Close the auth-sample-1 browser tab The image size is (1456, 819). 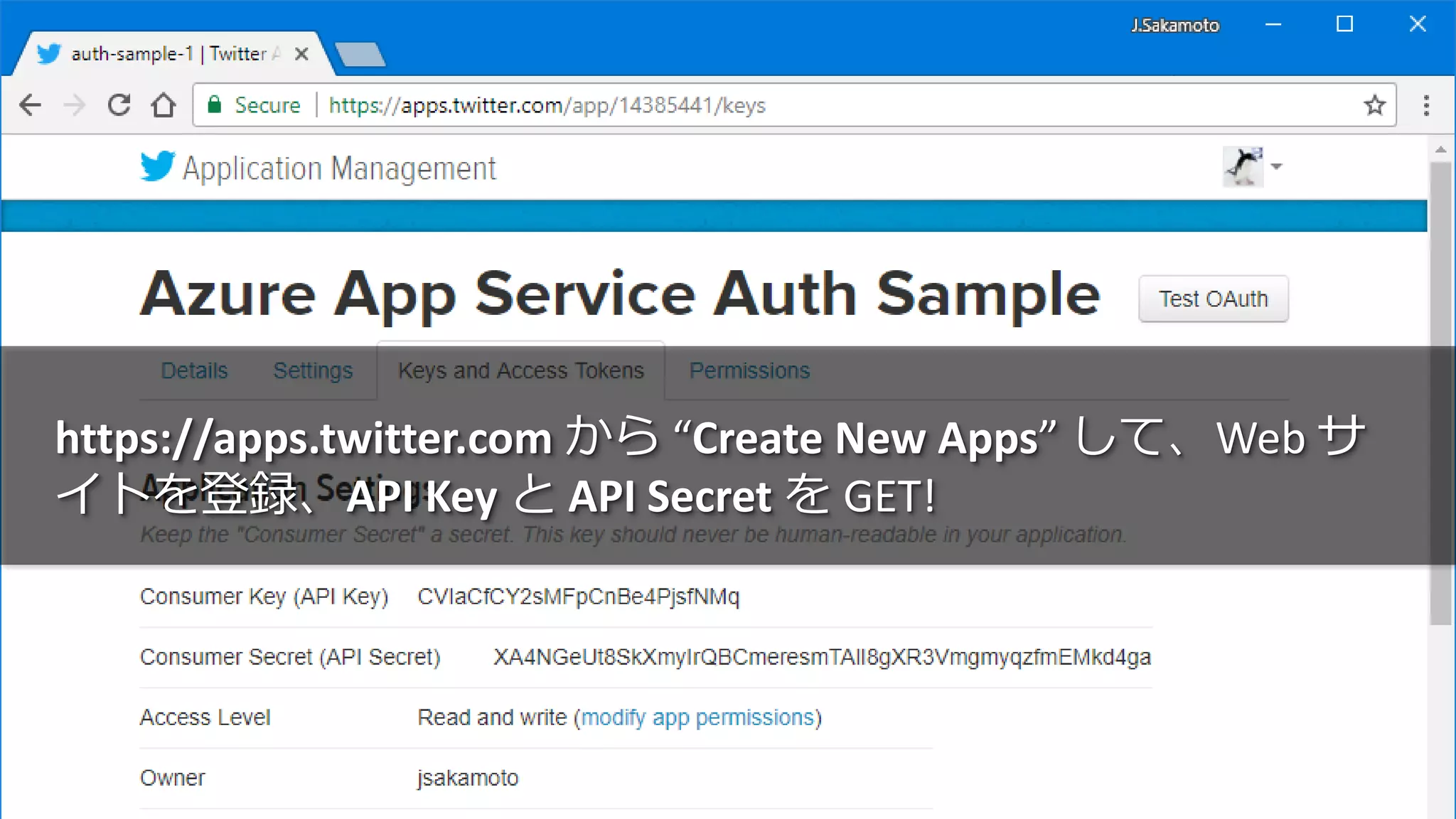301,54
